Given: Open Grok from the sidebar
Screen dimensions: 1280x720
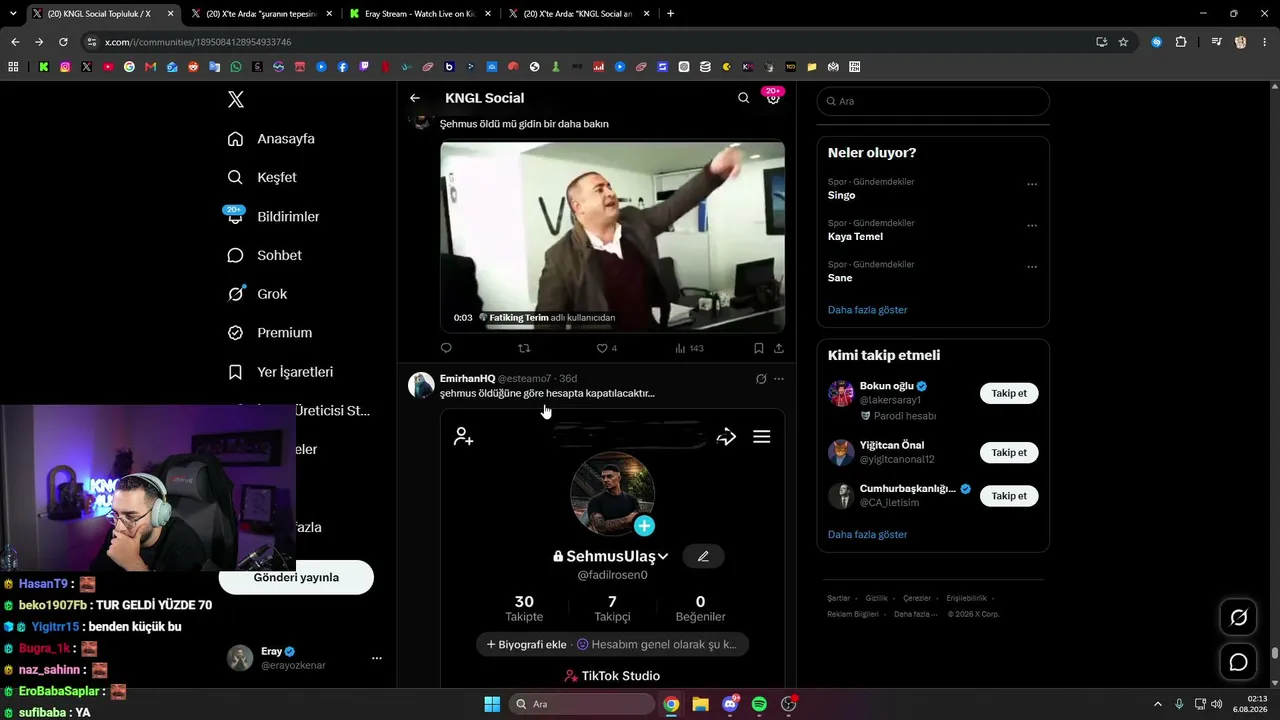Looking at the screenshot, I should [257, 294].
